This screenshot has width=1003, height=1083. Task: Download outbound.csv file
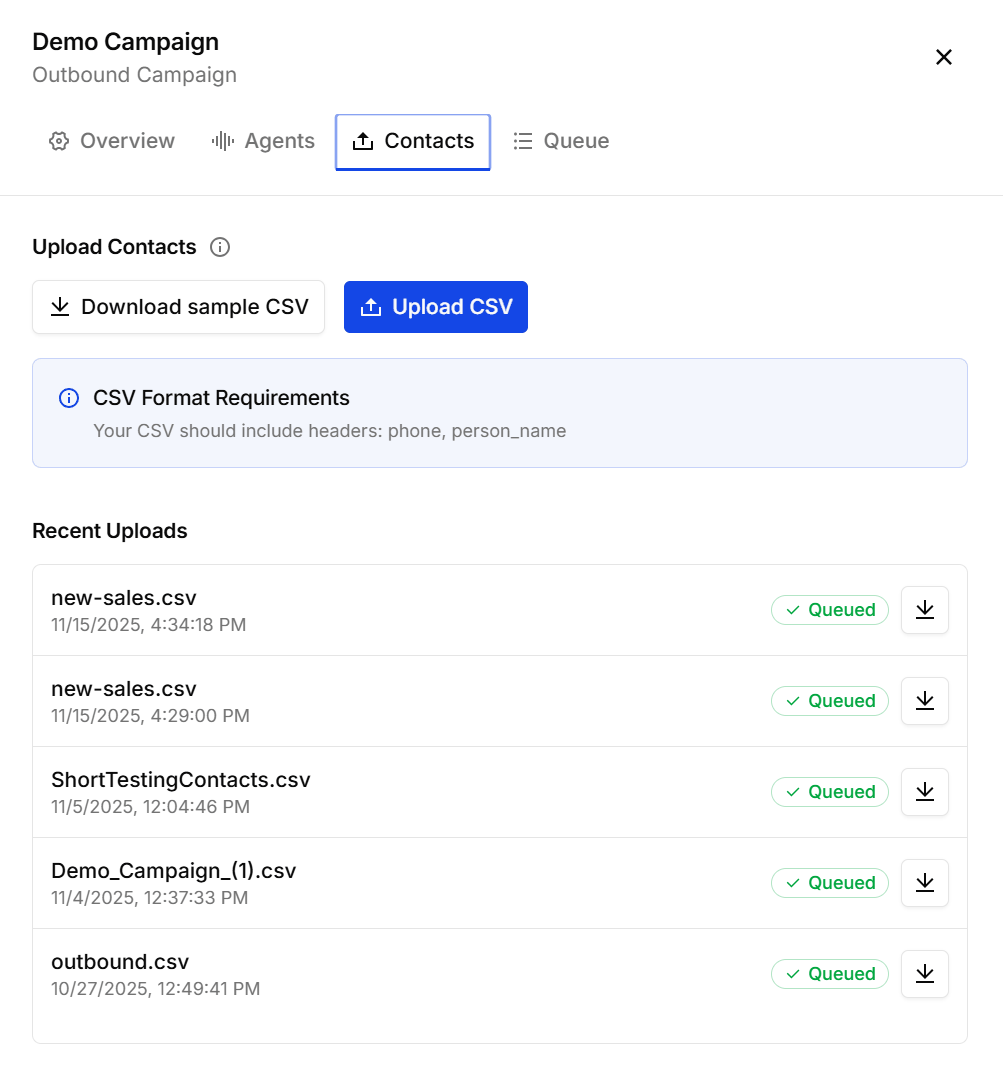click(x=925, y=974)
